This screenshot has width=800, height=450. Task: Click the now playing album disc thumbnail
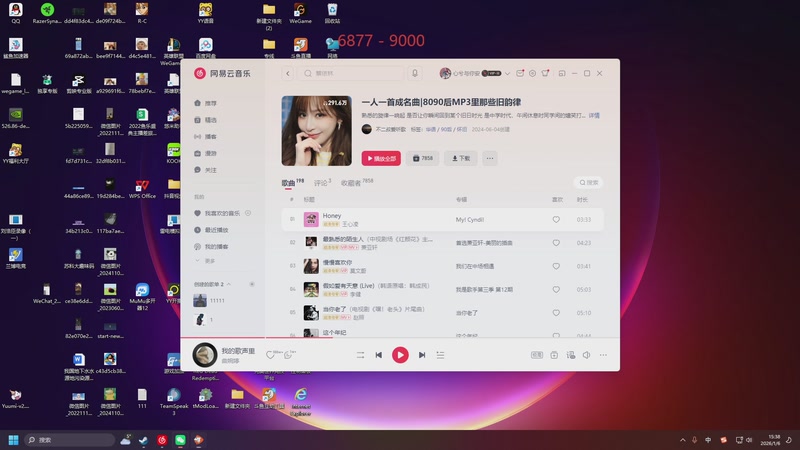205,355
